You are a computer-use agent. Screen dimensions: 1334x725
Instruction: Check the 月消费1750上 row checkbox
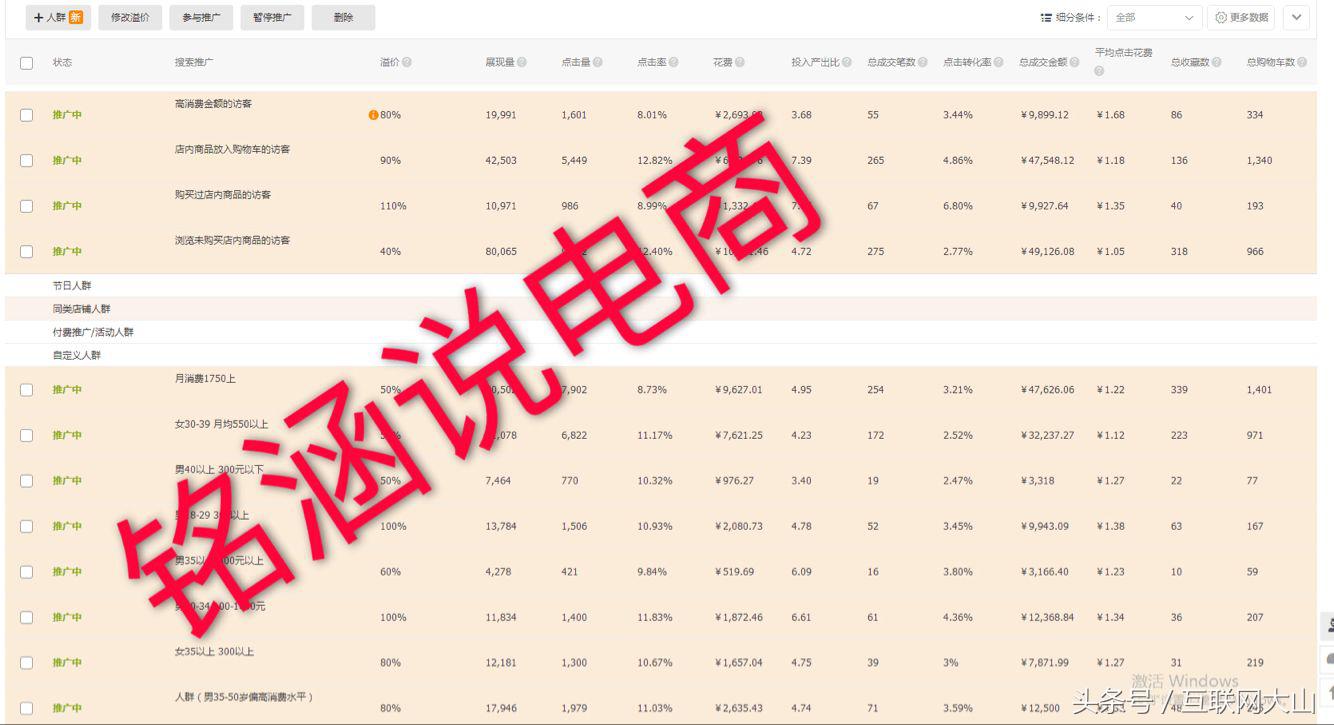pyautogui.click(x=27, y=388)
